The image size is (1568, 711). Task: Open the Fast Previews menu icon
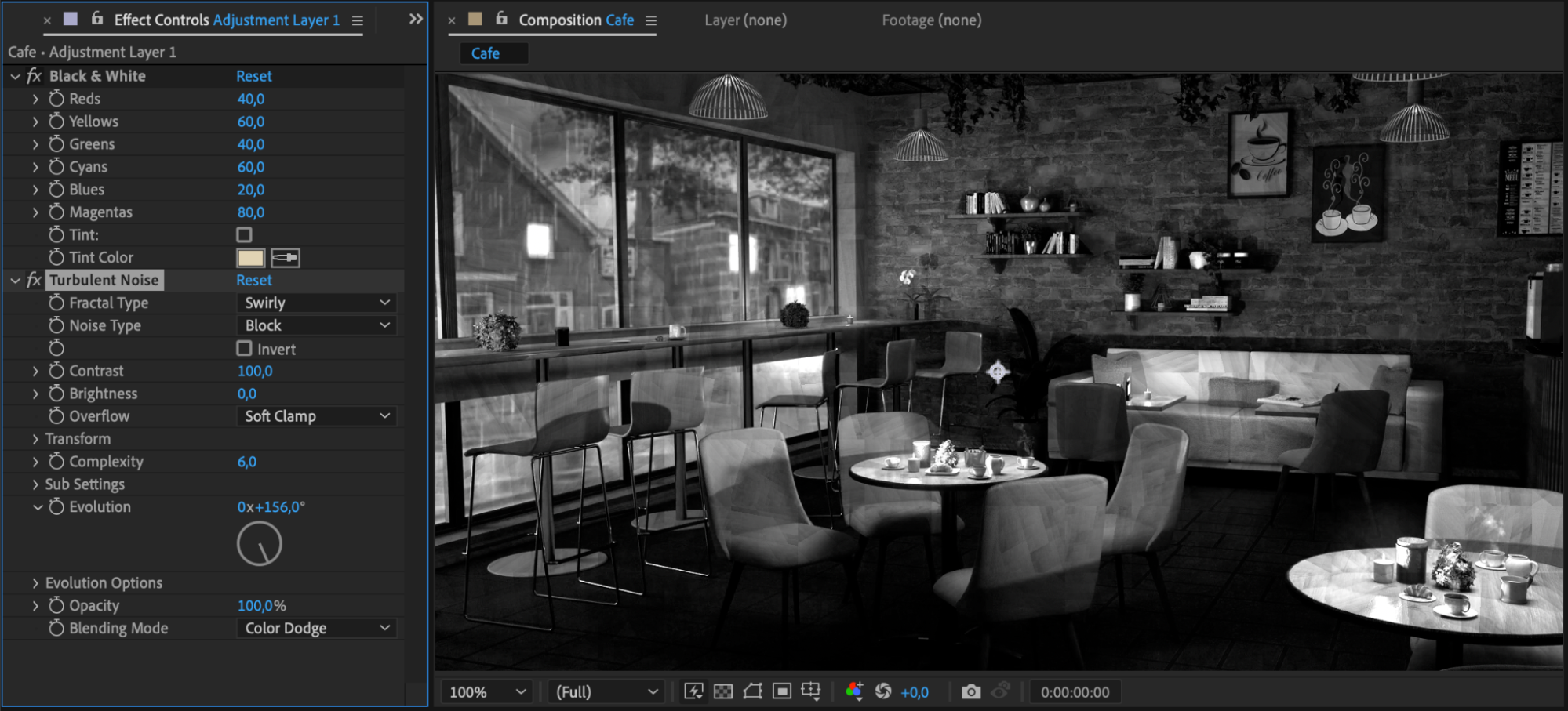(x=693, y=691)
